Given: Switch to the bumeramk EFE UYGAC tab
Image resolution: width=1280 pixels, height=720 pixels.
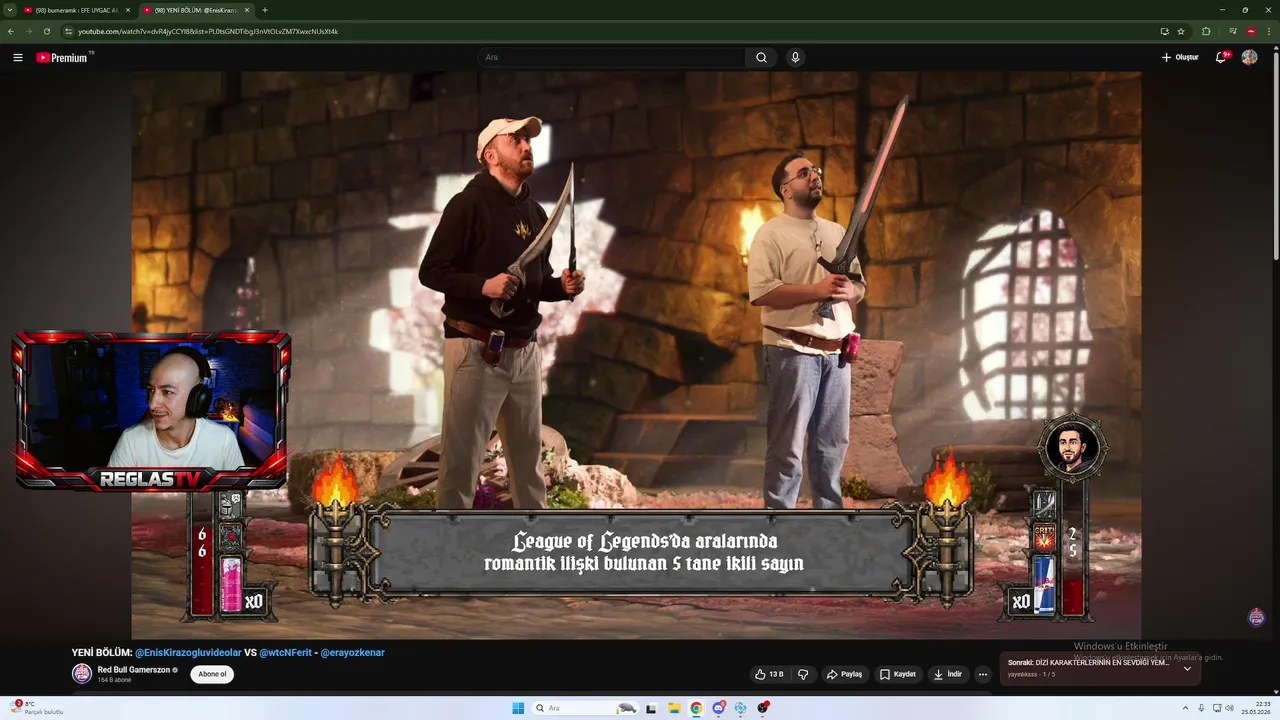Looking at the screenshot, I should [76, 10].
